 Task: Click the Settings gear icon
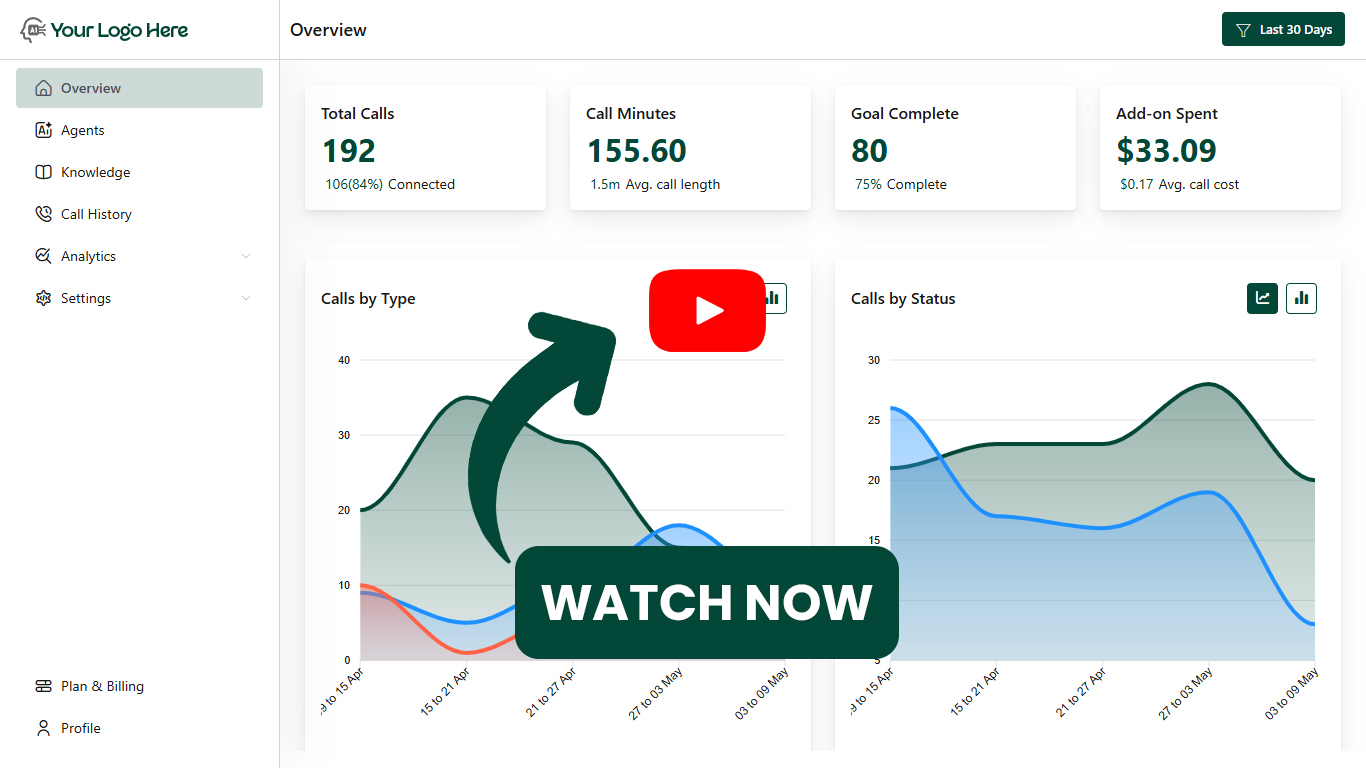tap(43, 298)
